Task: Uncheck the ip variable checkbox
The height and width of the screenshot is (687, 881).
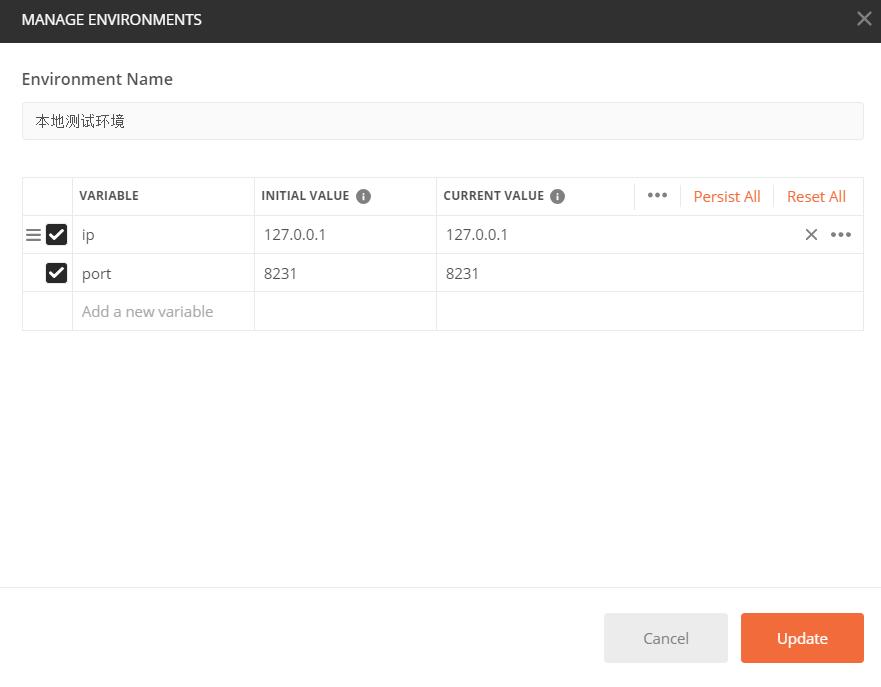Action: [x=56, y=234]
